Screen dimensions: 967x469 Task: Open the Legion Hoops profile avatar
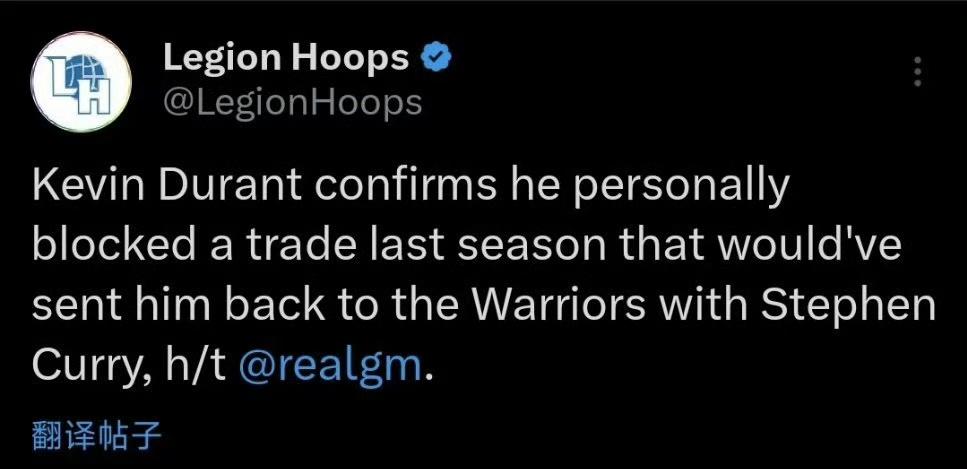pyautogui.click(x=81, y=82)
